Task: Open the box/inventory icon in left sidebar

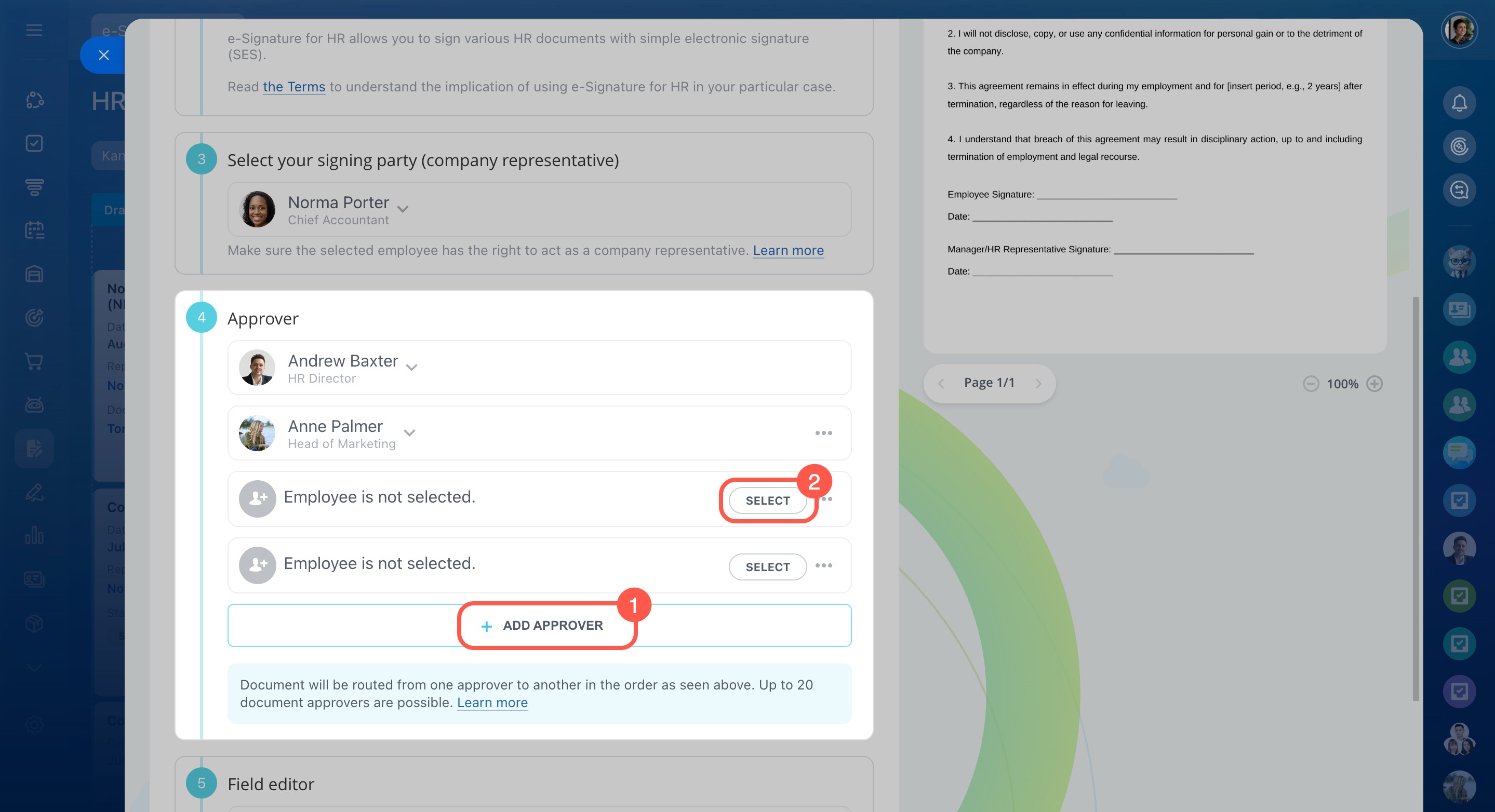Action: pyautogui.click(x=34, y=624)
